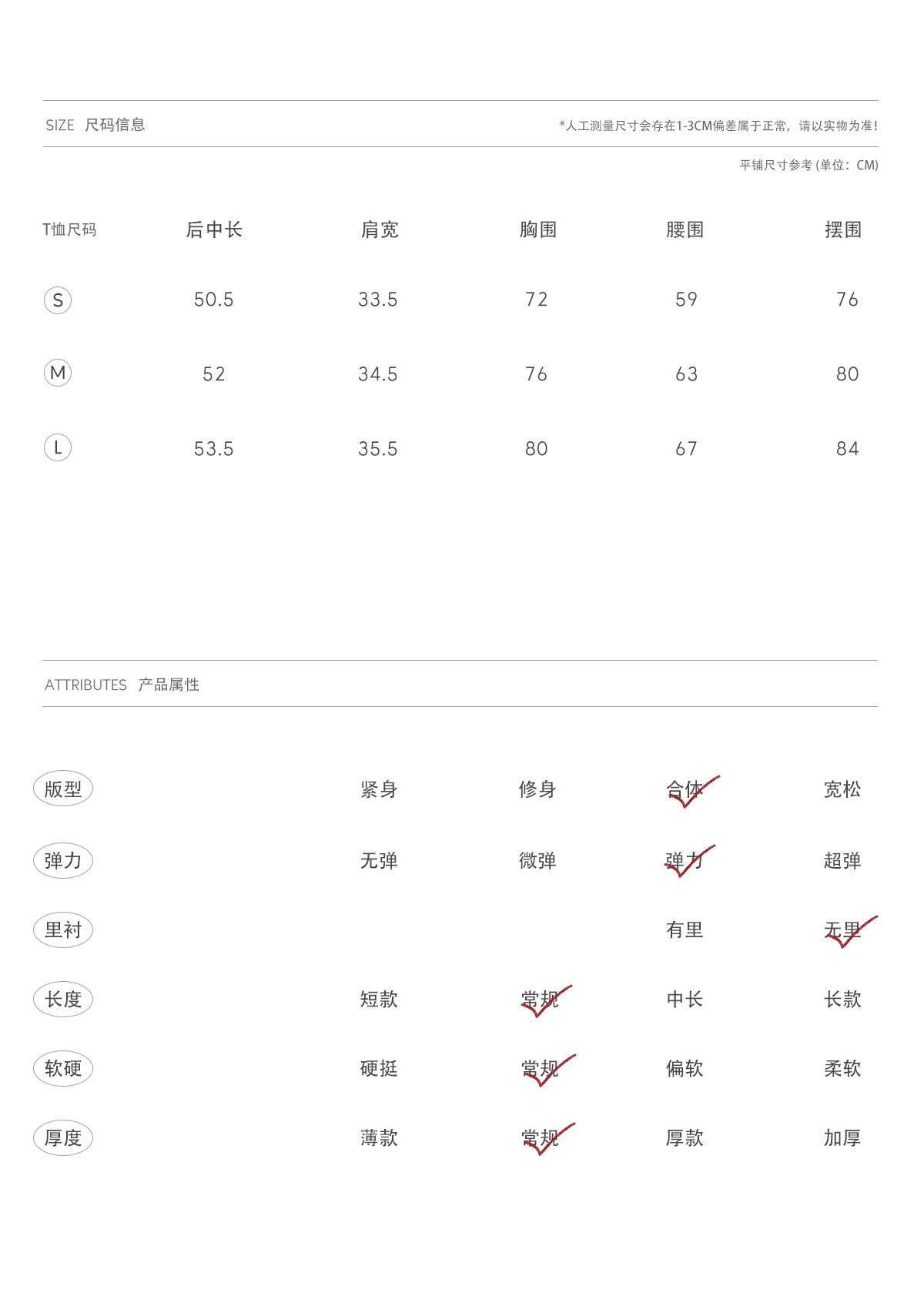Click the 厚度 oval label
The height and width of the screenshot is (1293, 924).
63,1137
